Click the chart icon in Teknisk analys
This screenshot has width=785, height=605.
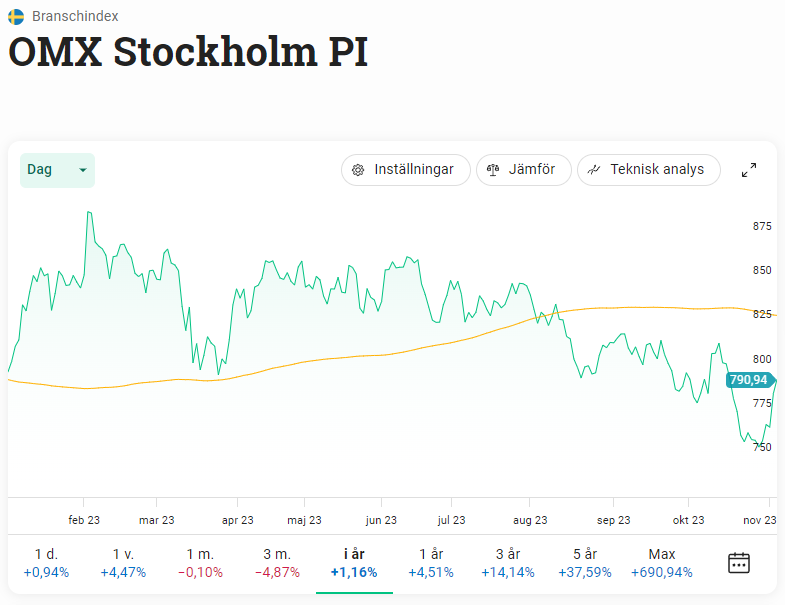click(x=594, y=170)
